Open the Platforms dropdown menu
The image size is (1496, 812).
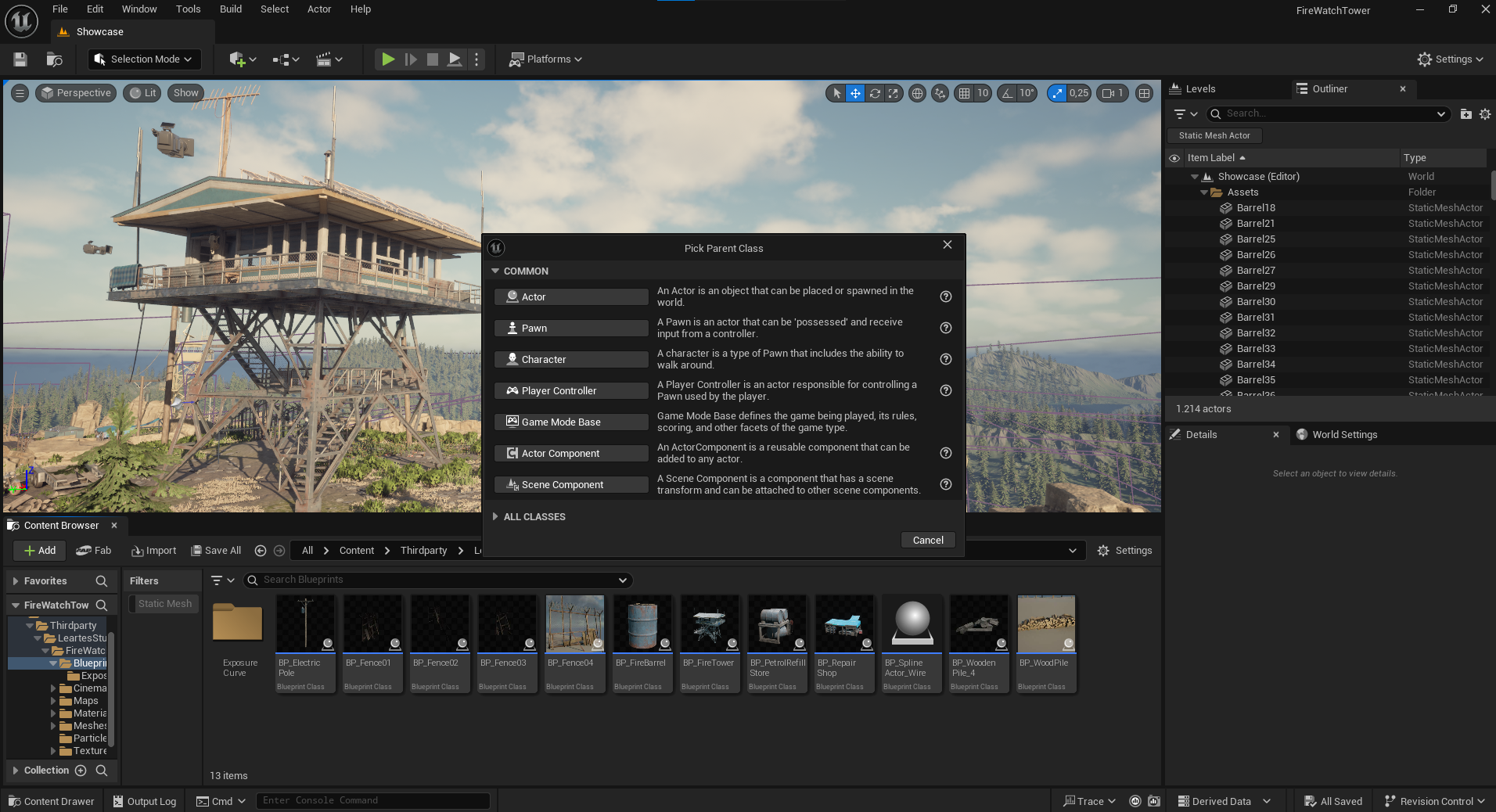[x=546, y=59]
